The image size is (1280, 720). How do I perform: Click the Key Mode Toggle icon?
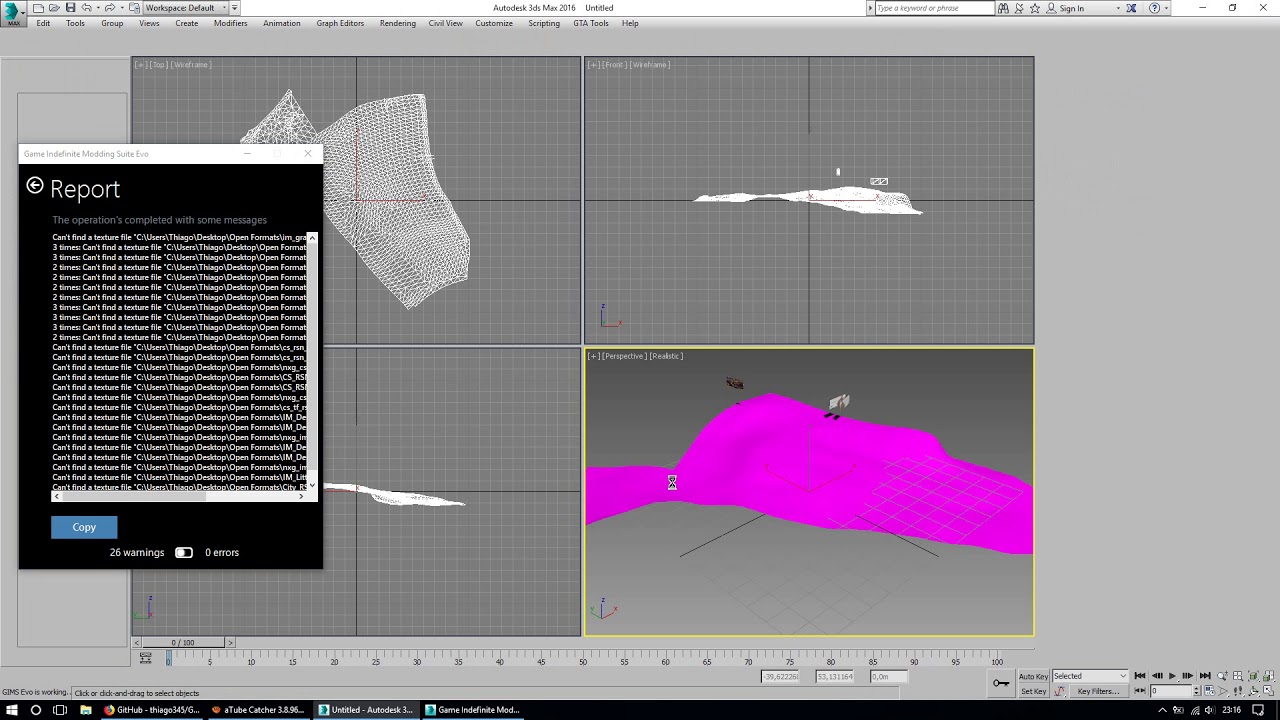pyautogui.click(x=1140, y=691)
